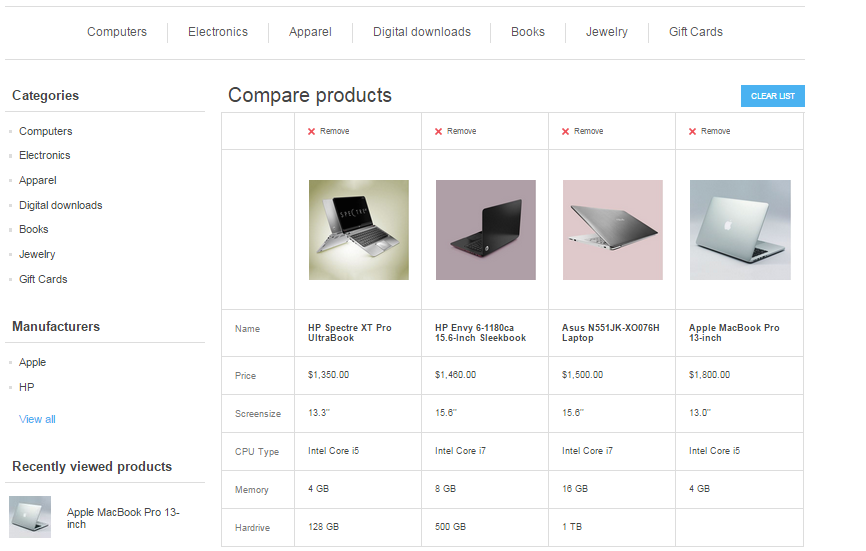This screenshot has height=551, width=866.
Task: Select Apple under Manufacturers
Action: (32, 362)
